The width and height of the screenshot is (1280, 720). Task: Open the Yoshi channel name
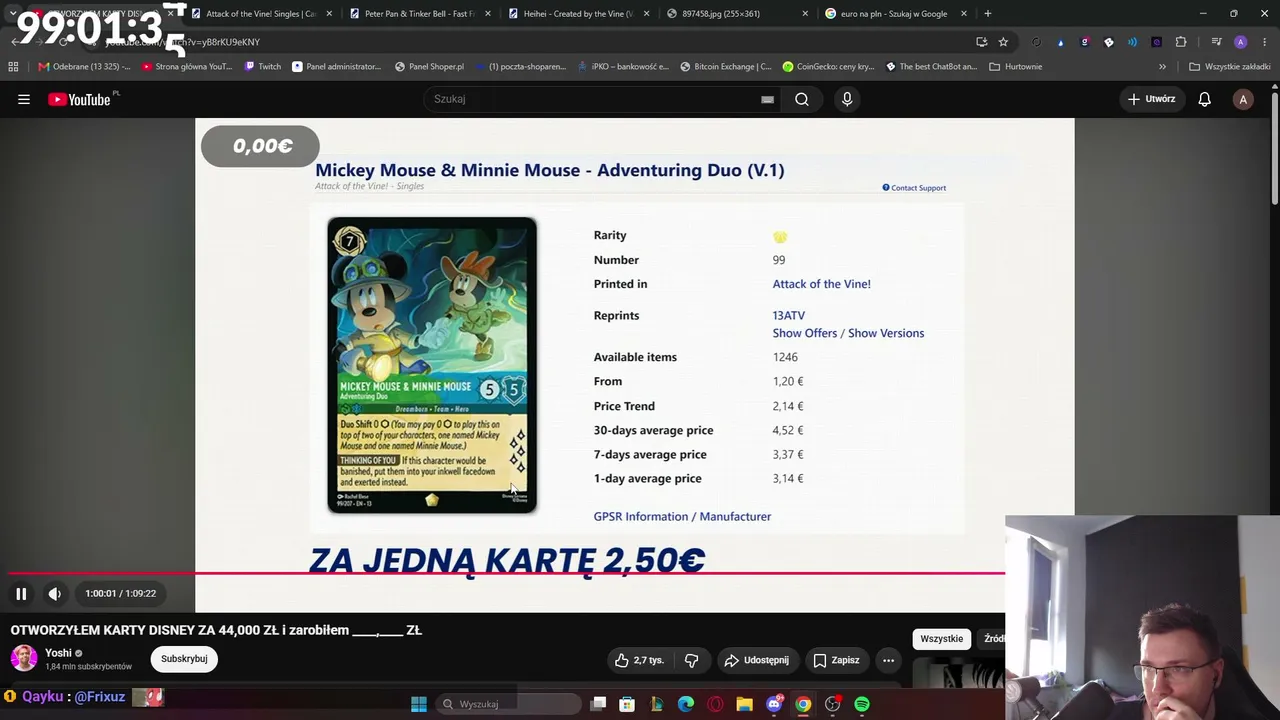pos(58,653)
